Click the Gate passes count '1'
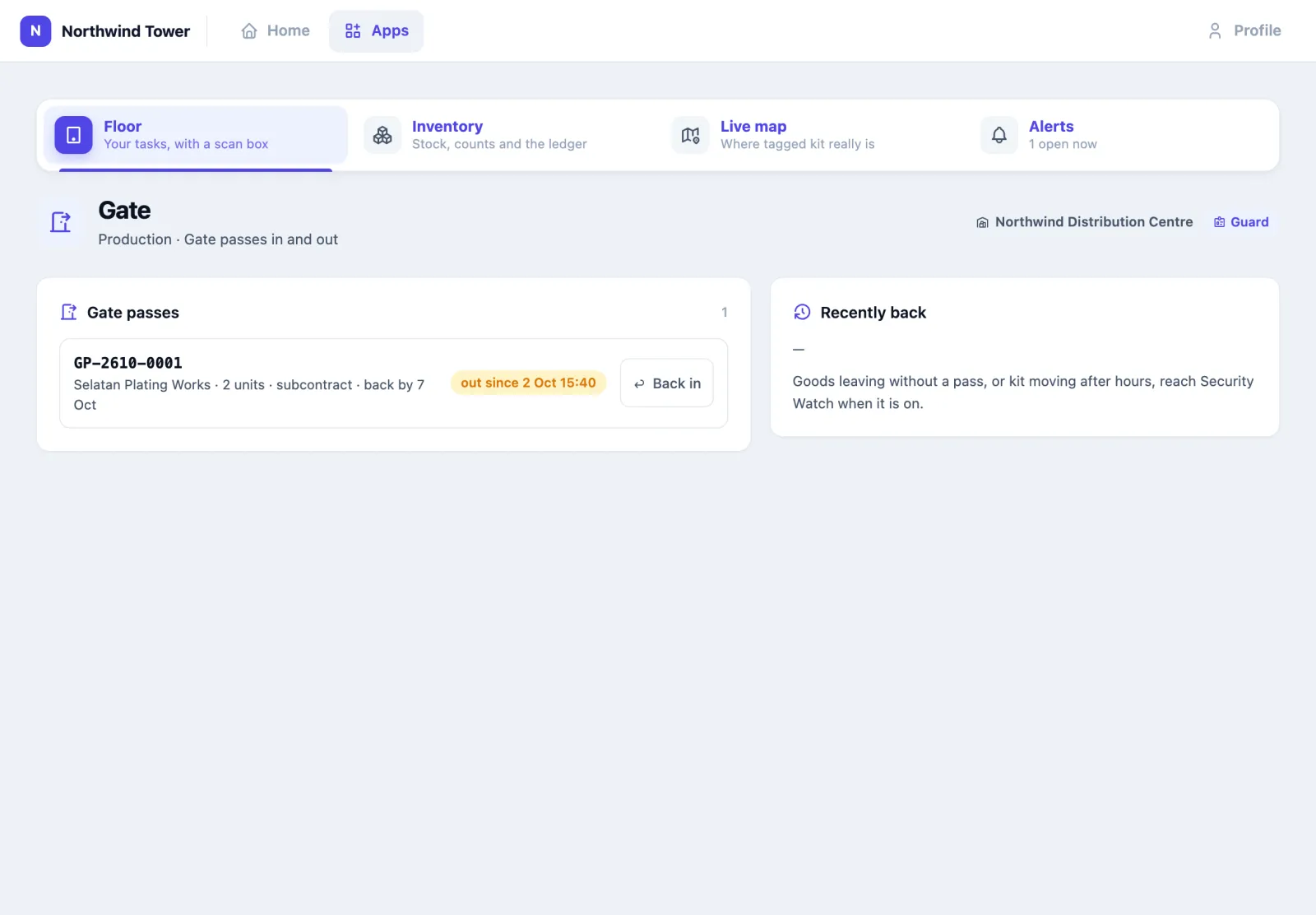The image size is (1316, 915). click(x=724, y=313)
